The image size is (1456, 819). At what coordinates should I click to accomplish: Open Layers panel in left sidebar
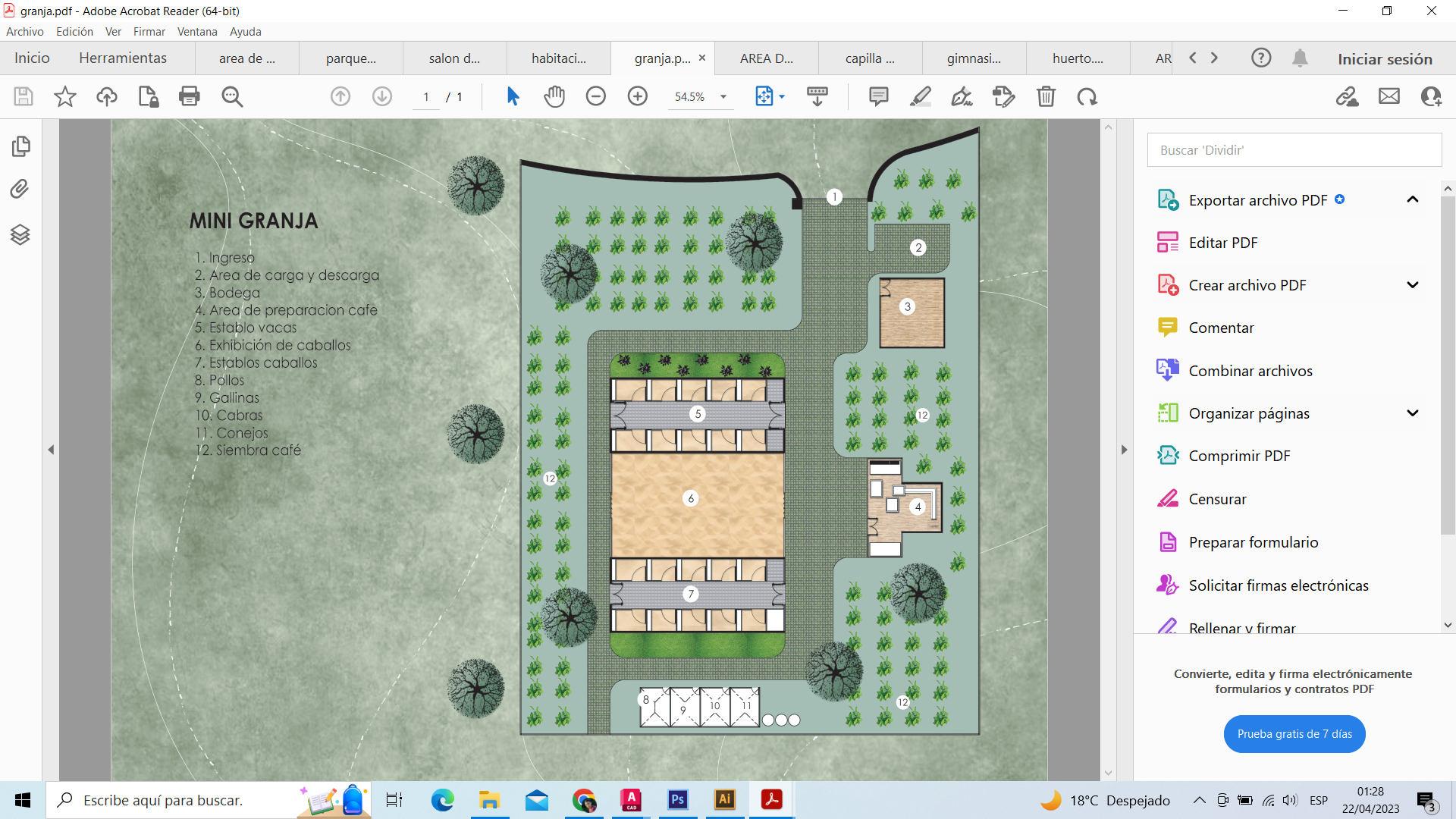(x=20, y=234)
